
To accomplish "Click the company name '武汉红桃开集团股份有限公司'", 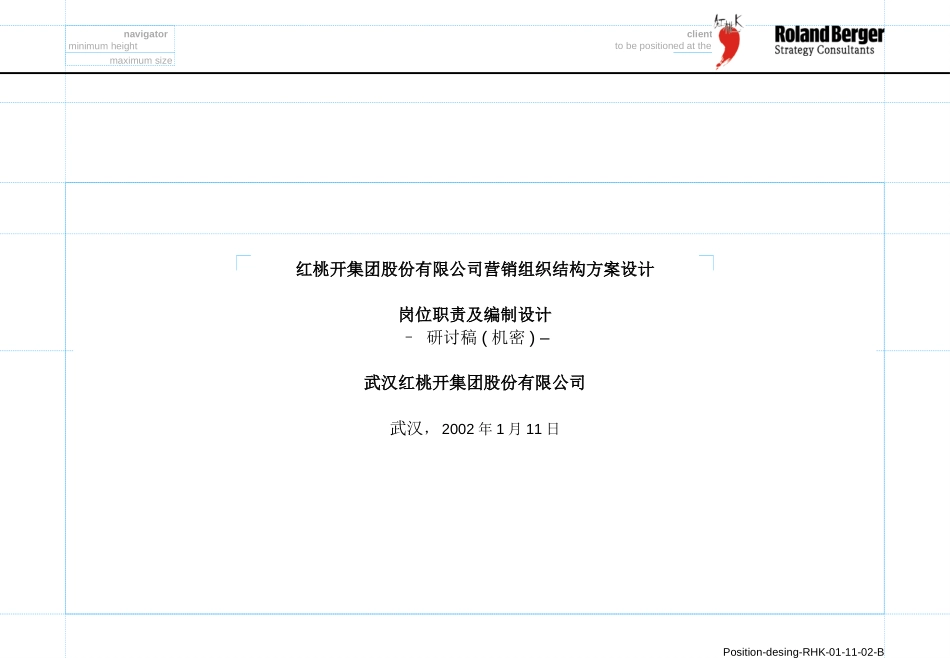I will [x=475, y=383].
